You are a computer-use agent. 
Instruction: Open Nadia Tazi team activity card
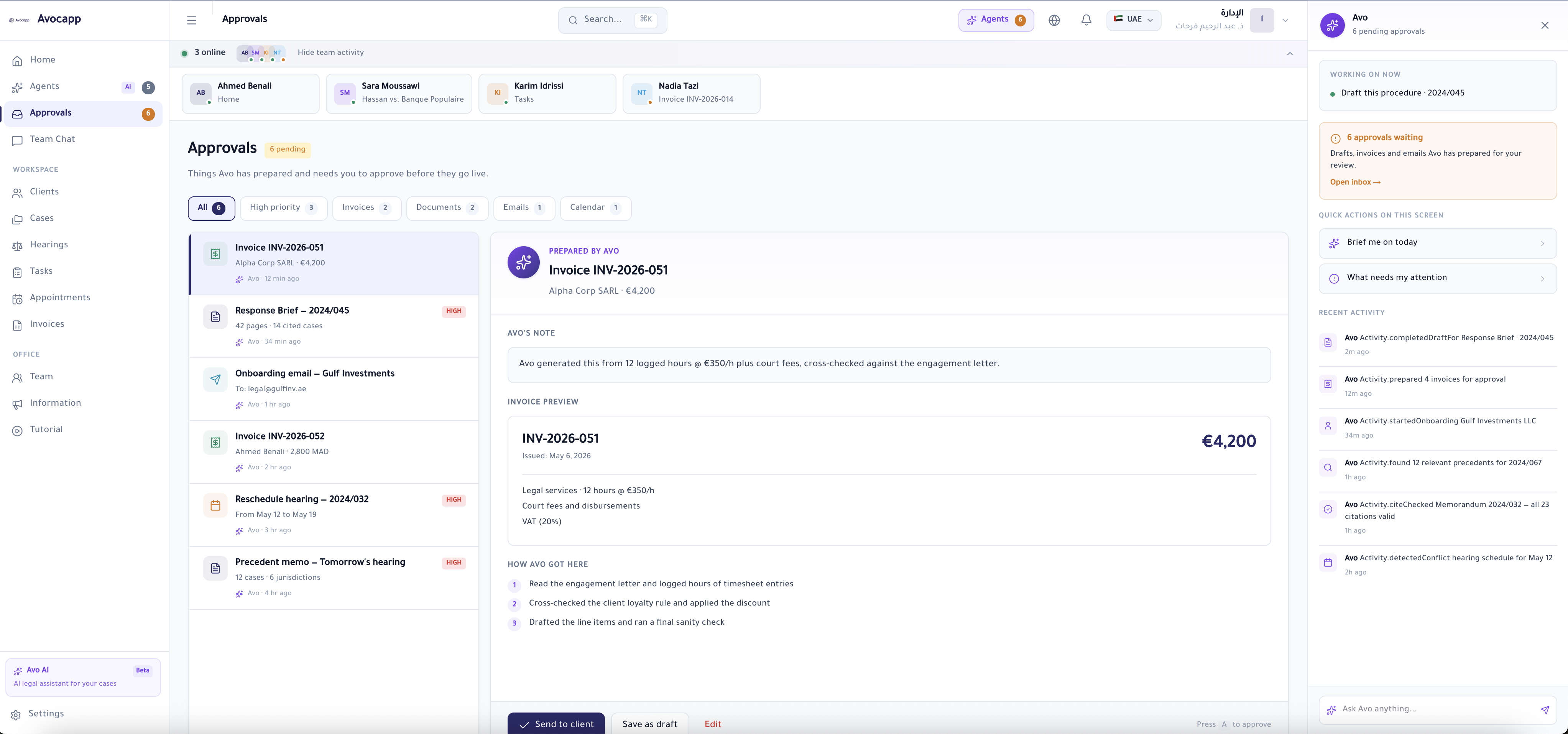pyautogui.click(x=692, y=93)
